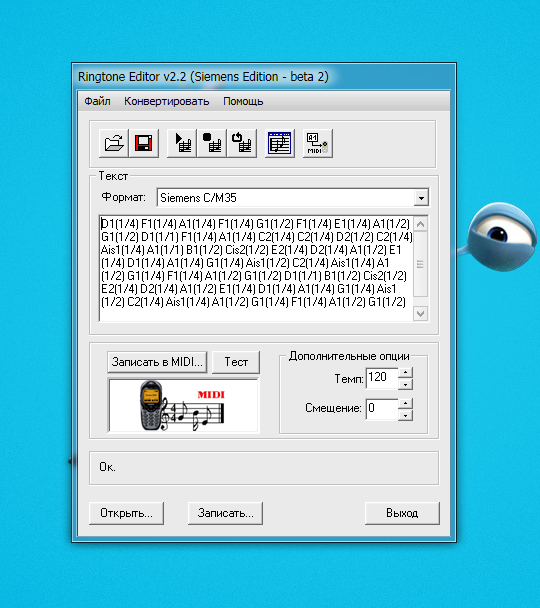Open the blue note editor window icon
Image resolution: width=540 pixels, height=608 pixels.
(280, 143)
